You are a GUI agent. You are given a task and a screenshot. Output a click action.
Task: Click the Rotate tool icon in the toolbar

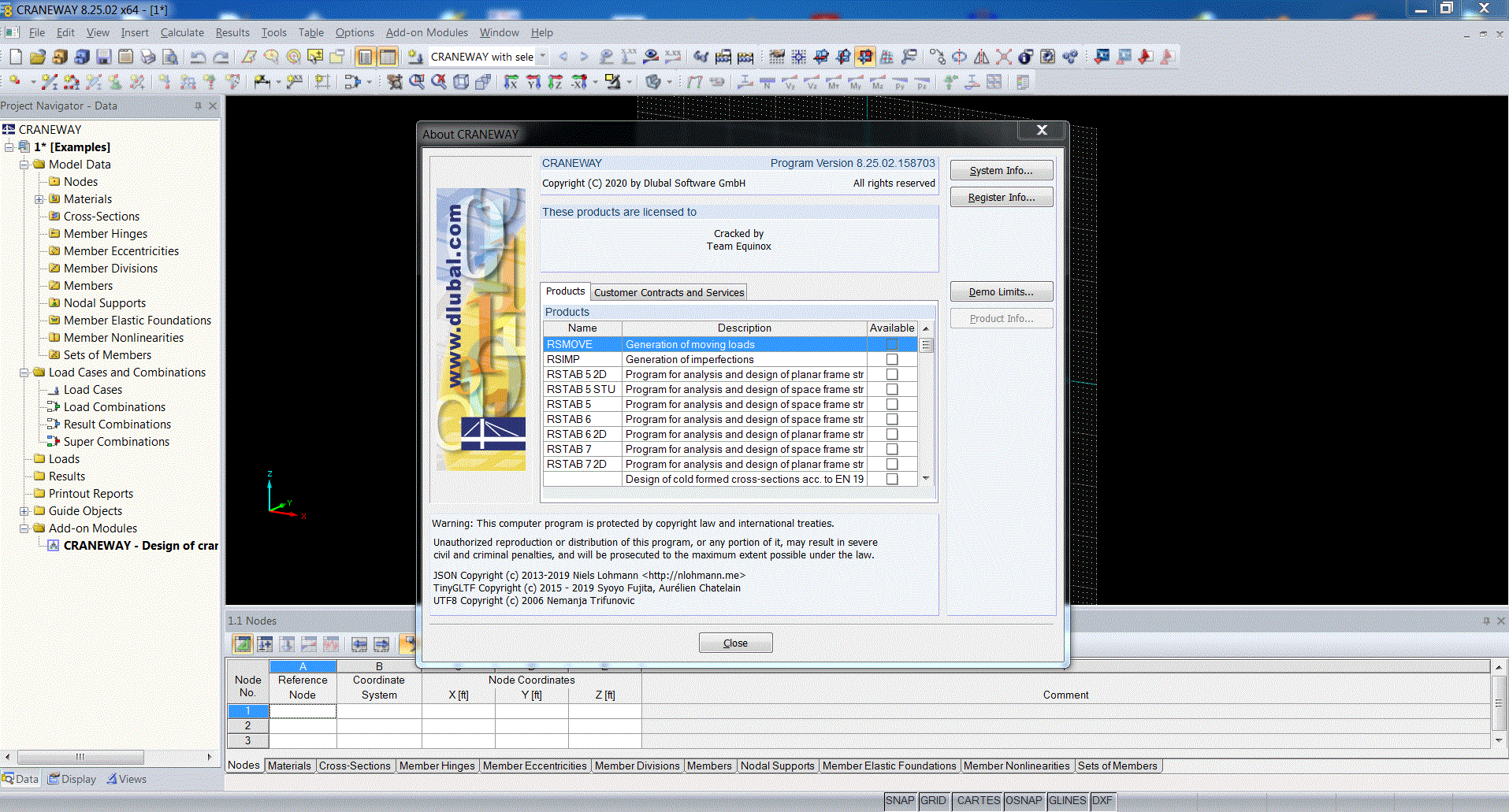[x=959, y=57]
